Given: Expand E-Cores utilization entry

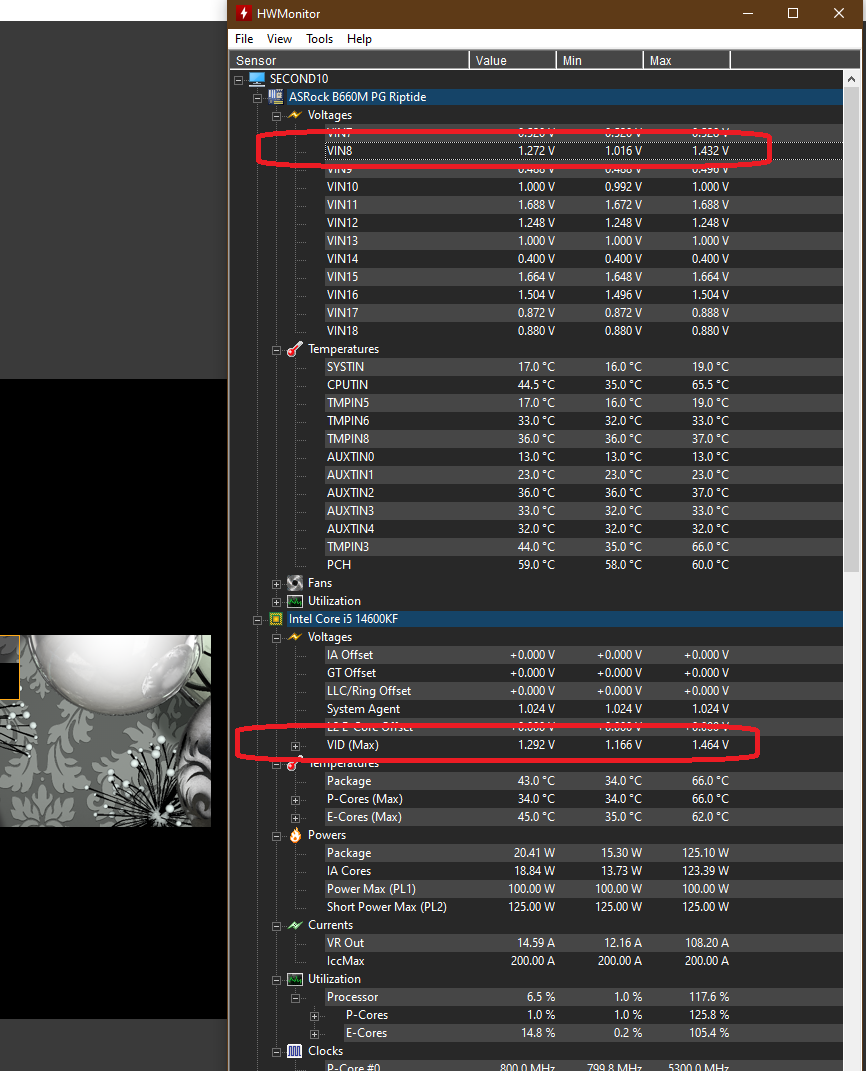Looking at the screenshot, I should (315, 1034).
